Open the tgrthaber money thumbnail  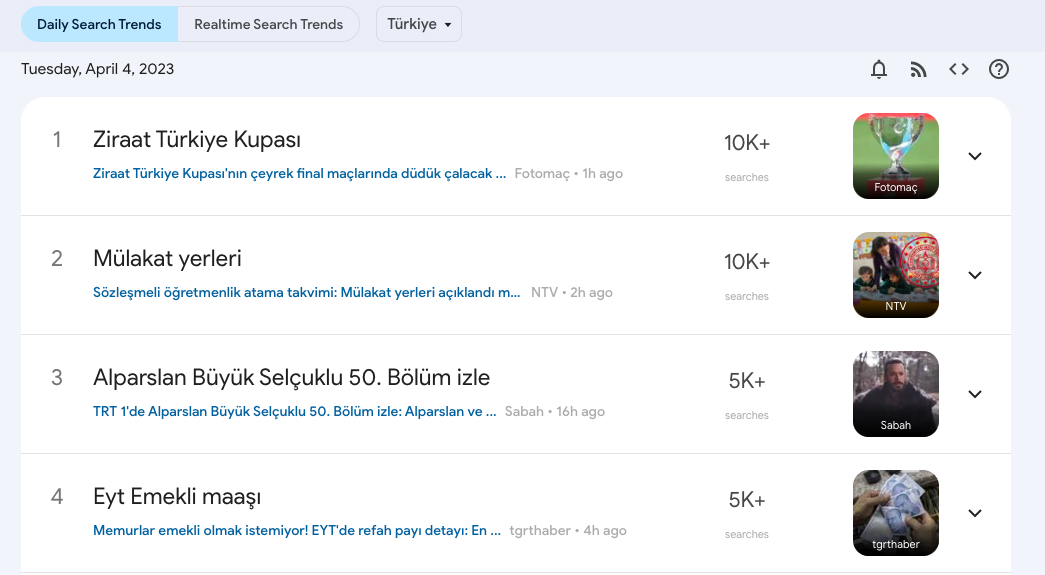pyautogui.click(x=896, y=513)
